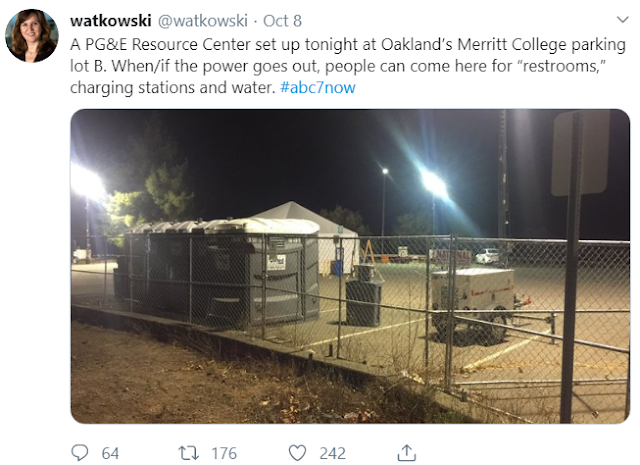Click the bright floodlight at photo's left edge

coord(86,182)
